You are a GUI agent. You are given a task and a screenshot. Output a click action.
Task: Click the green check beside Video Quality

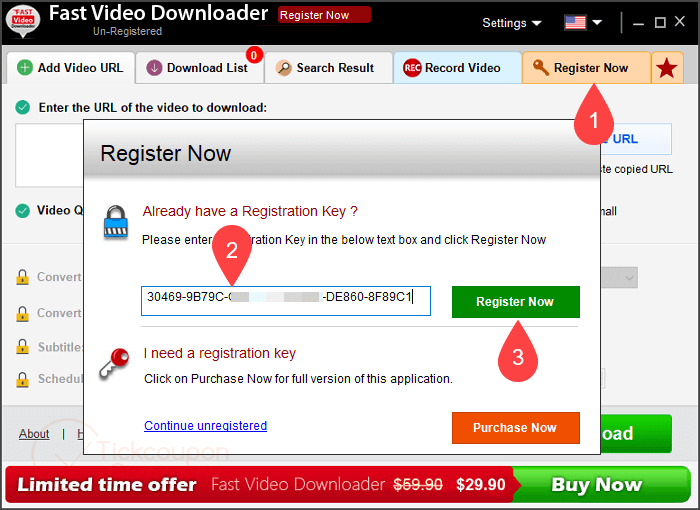click(x=23, y=210)
